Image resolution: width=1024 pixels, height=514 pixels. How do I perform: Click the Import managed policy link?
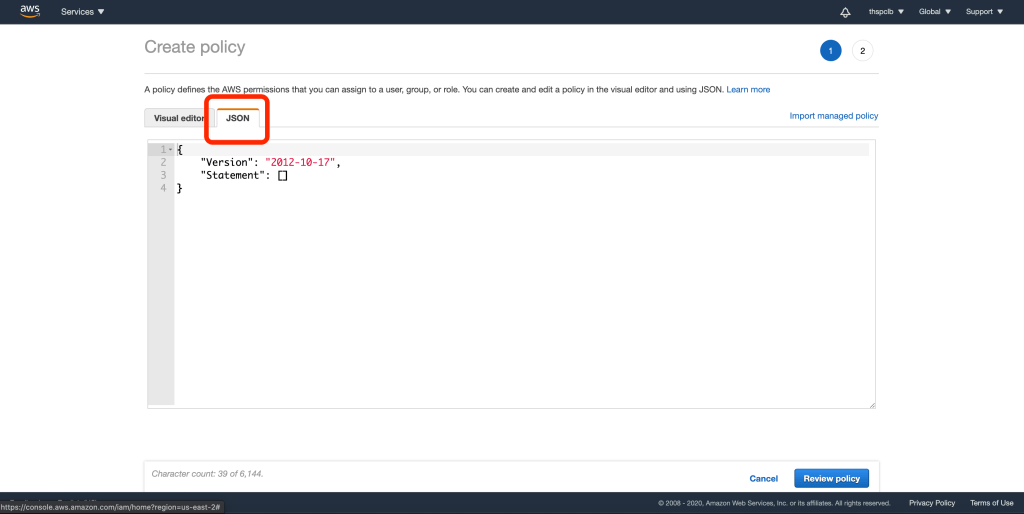(x=833, y=116)
